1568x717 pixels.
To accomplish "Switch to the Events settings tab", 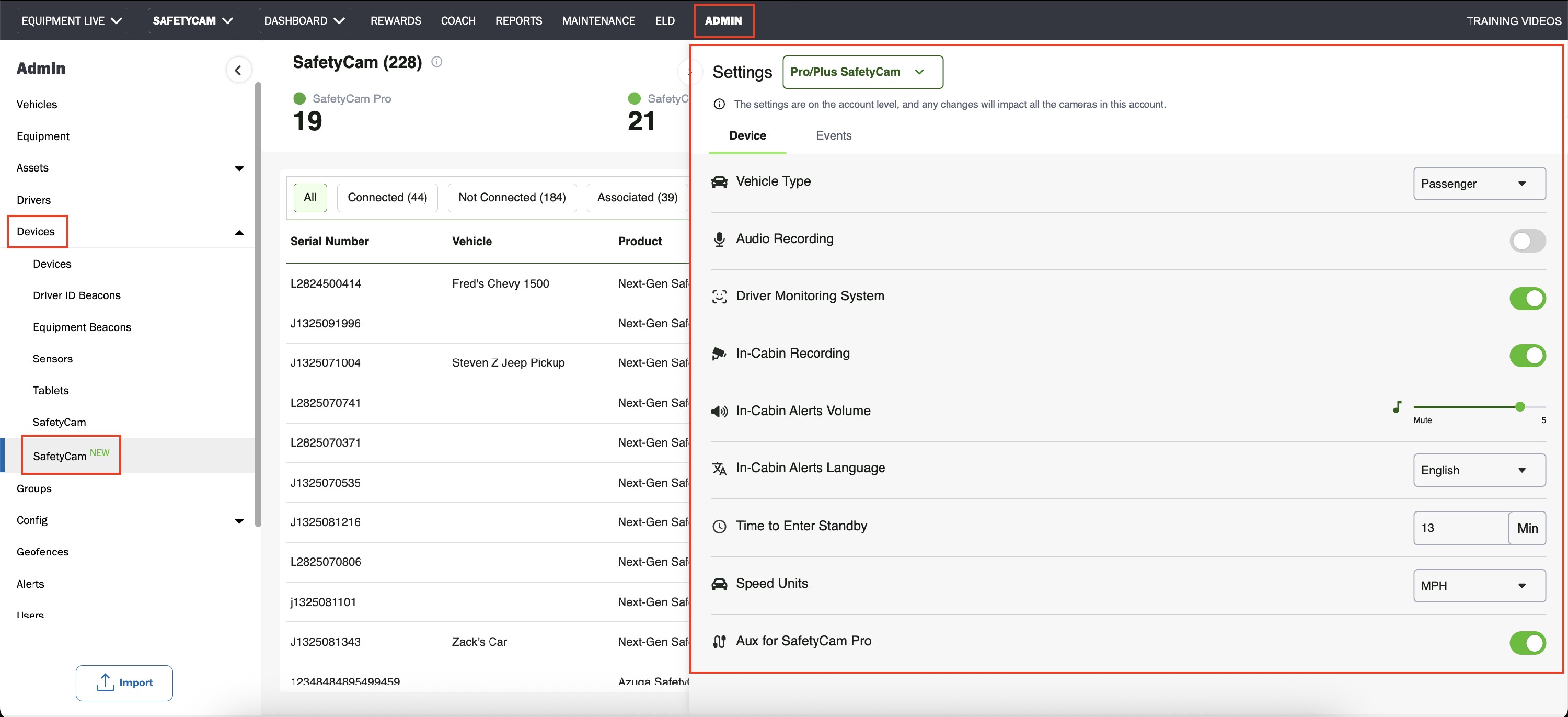I will 833,136.
